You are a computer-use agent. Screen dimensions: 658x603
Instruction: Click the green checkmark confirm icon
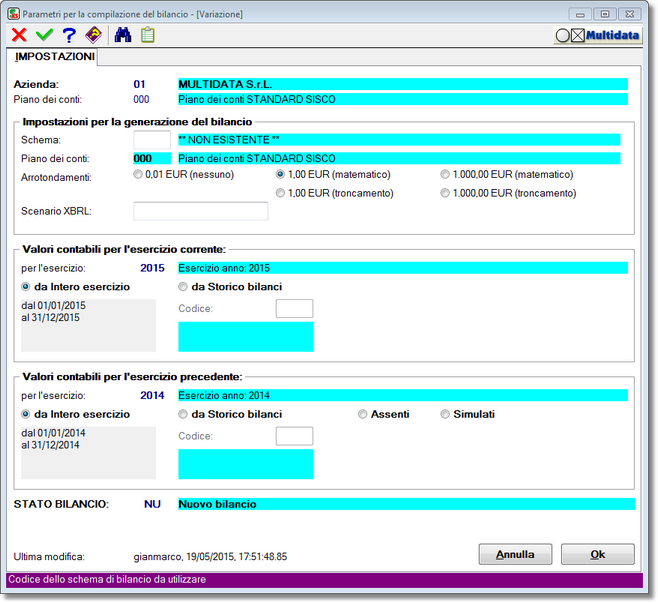pos(44,35)
